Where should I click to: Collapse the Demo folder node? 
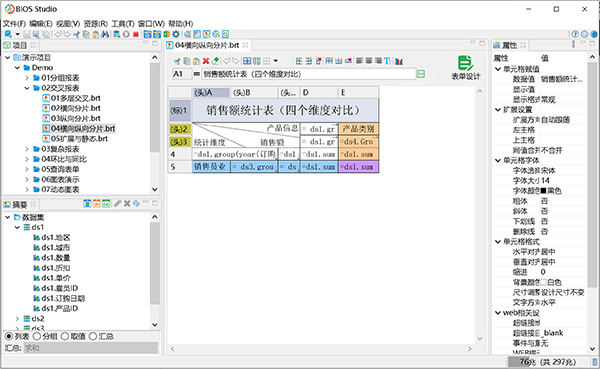pyautogui.click(x=17, y=68)
